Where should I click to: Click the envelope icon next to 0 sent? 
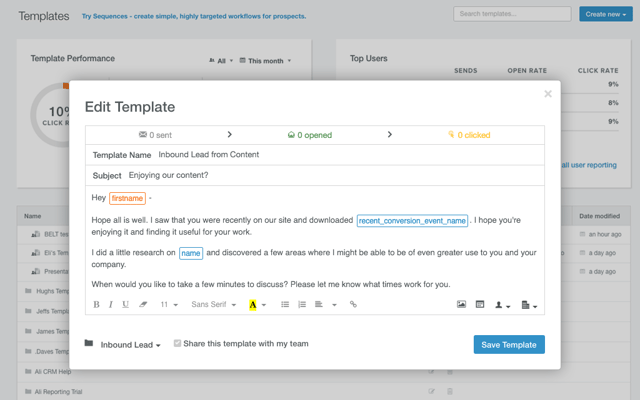pyautogui.click(x=142, y=134)
